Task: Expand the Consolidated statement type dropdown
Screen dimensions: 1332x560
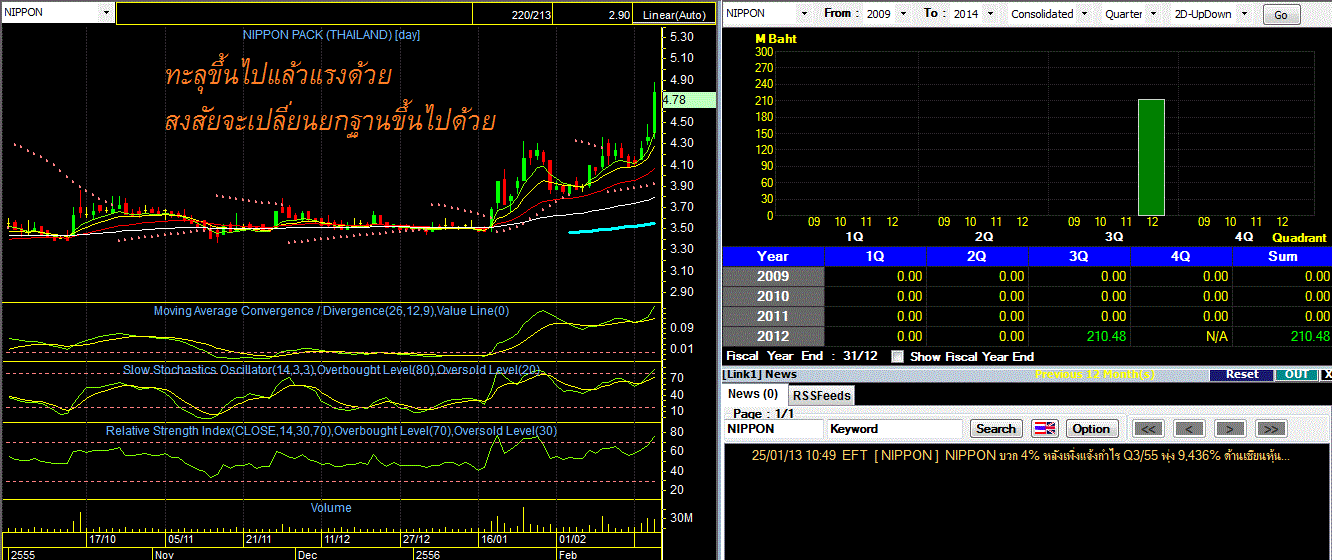Action: point(1084,14)
